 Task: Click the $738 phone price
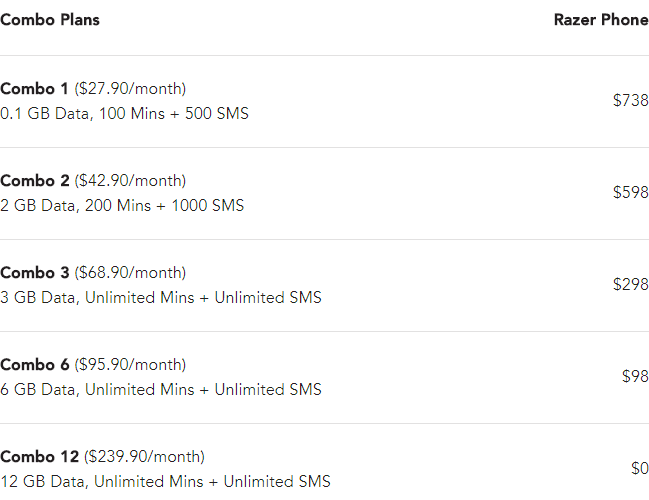click(630, 100)
